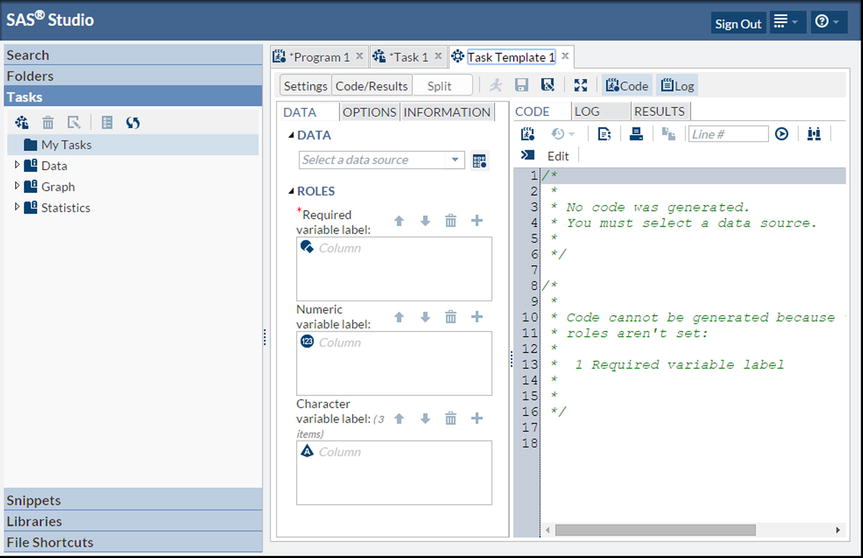Toggle the Code button in task toolbar
Viewport: 863px width, 558px height.
point(627,85)
